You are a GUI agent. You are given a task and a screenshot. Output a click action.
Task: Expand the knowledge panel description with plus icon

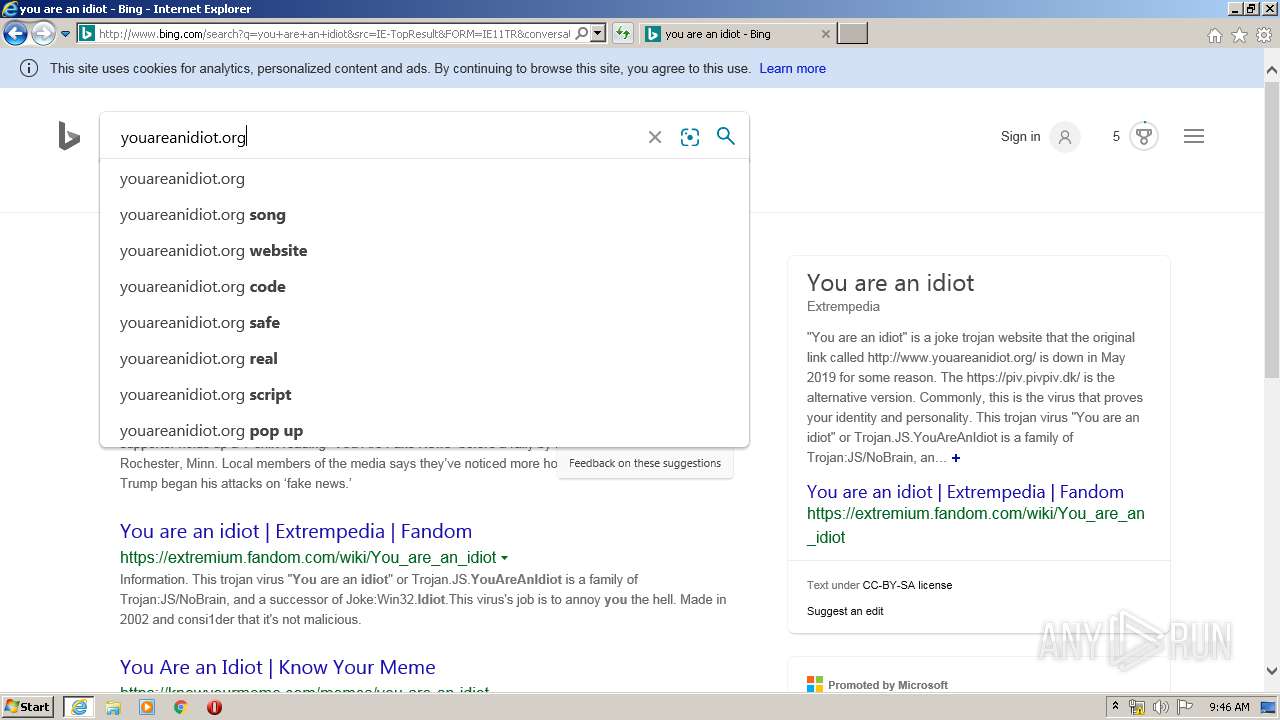click(956, 458)
